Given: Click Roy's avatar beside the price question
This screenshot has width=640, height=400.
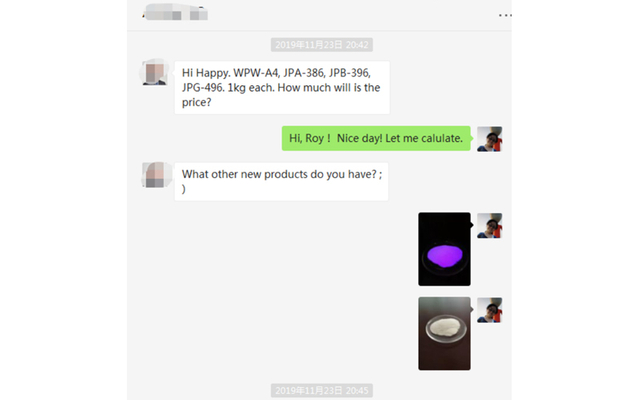Looking at the screenshot, I should [155, 73].
